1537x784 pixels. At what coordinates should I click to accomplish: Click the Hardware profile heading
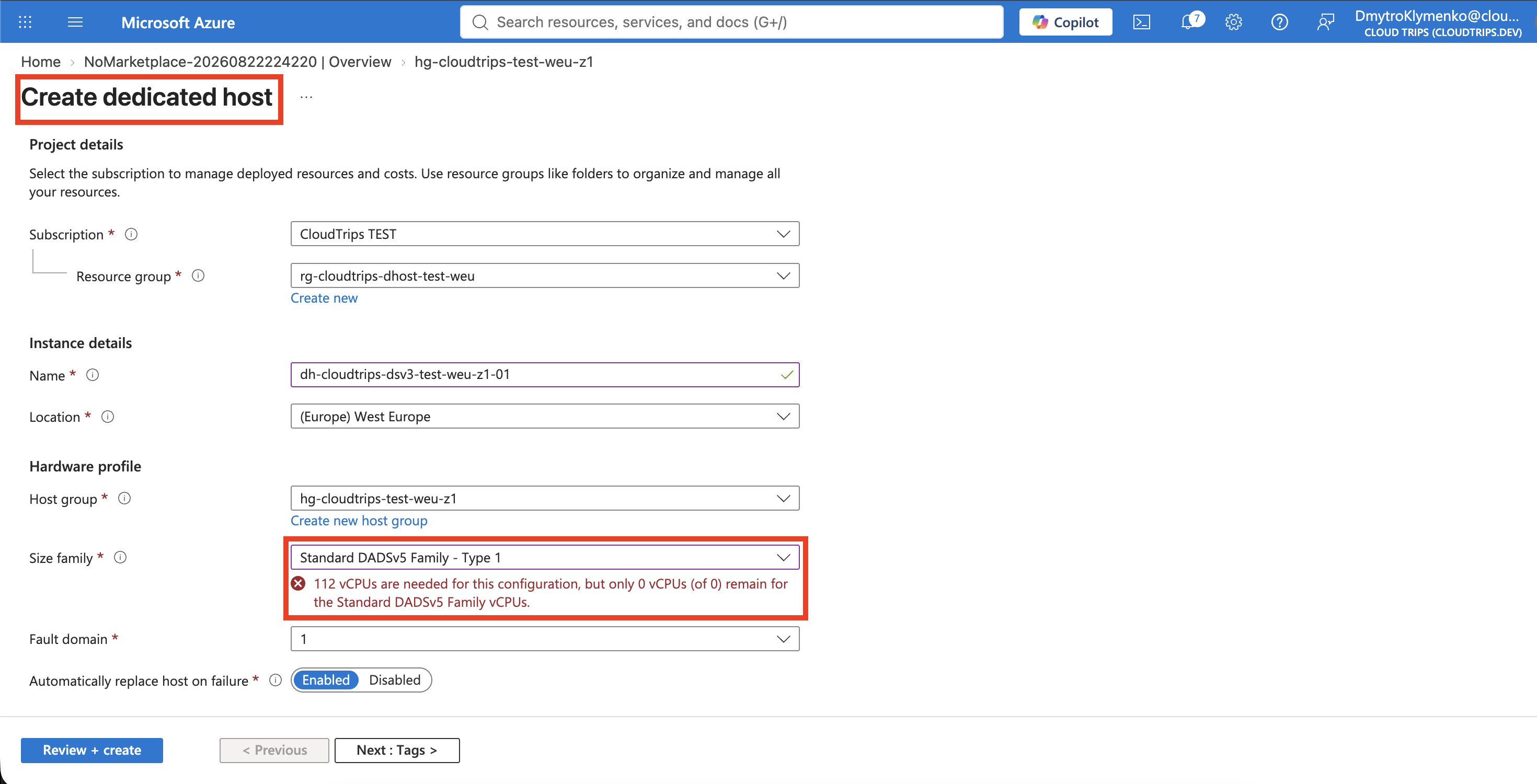(x=85, y=467)
